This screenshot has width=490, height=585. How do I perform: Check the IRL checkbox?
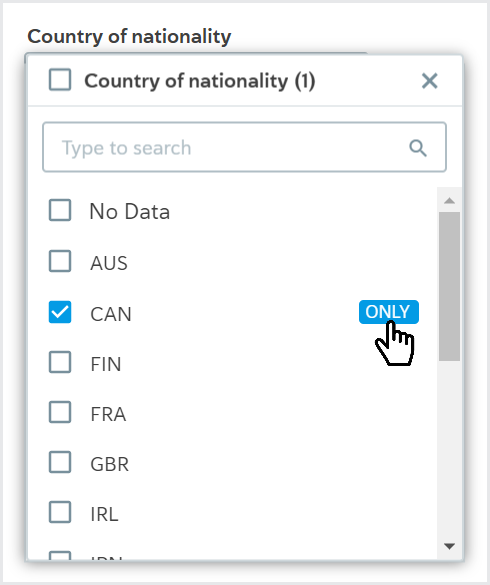60,512
